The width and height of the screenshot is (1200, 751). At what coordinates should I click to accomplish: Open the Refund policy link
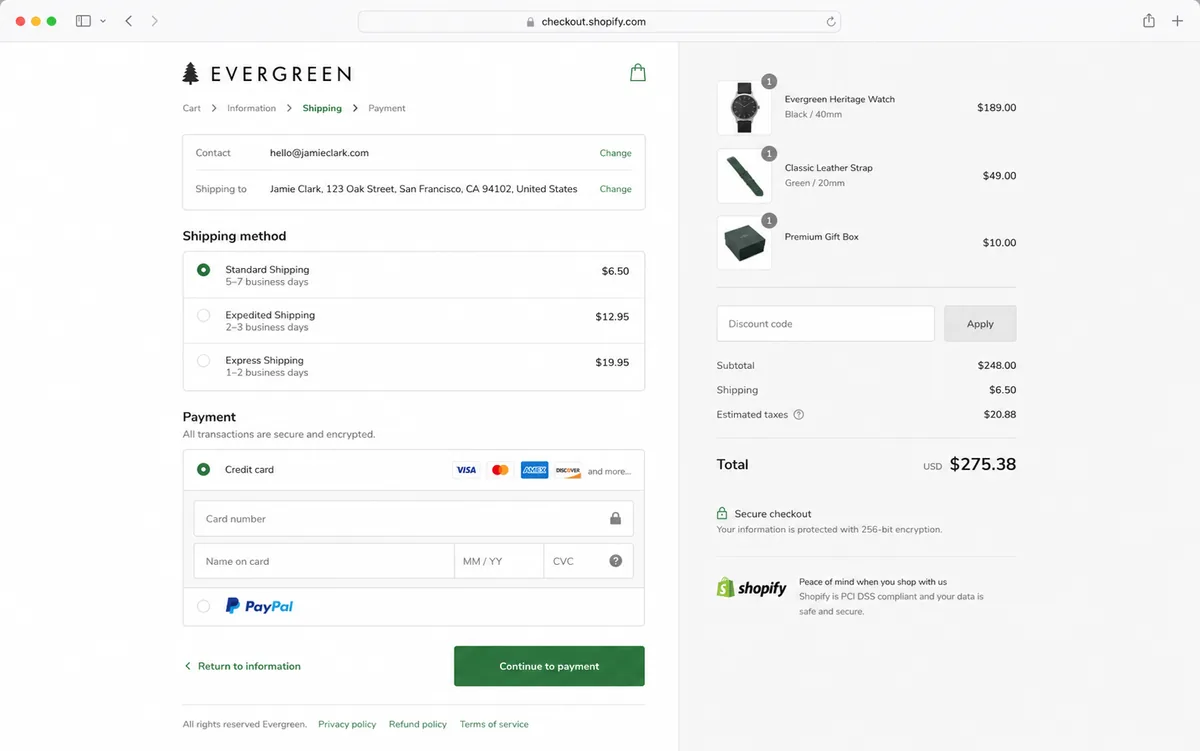(x=418, y=724)
